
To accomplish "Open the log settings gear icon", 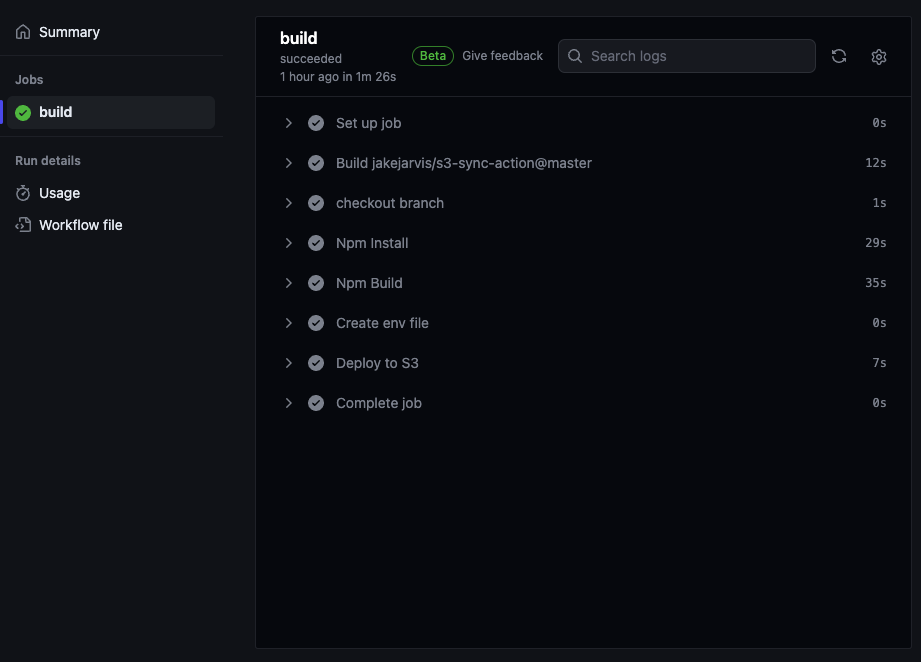I will (879, 57).
